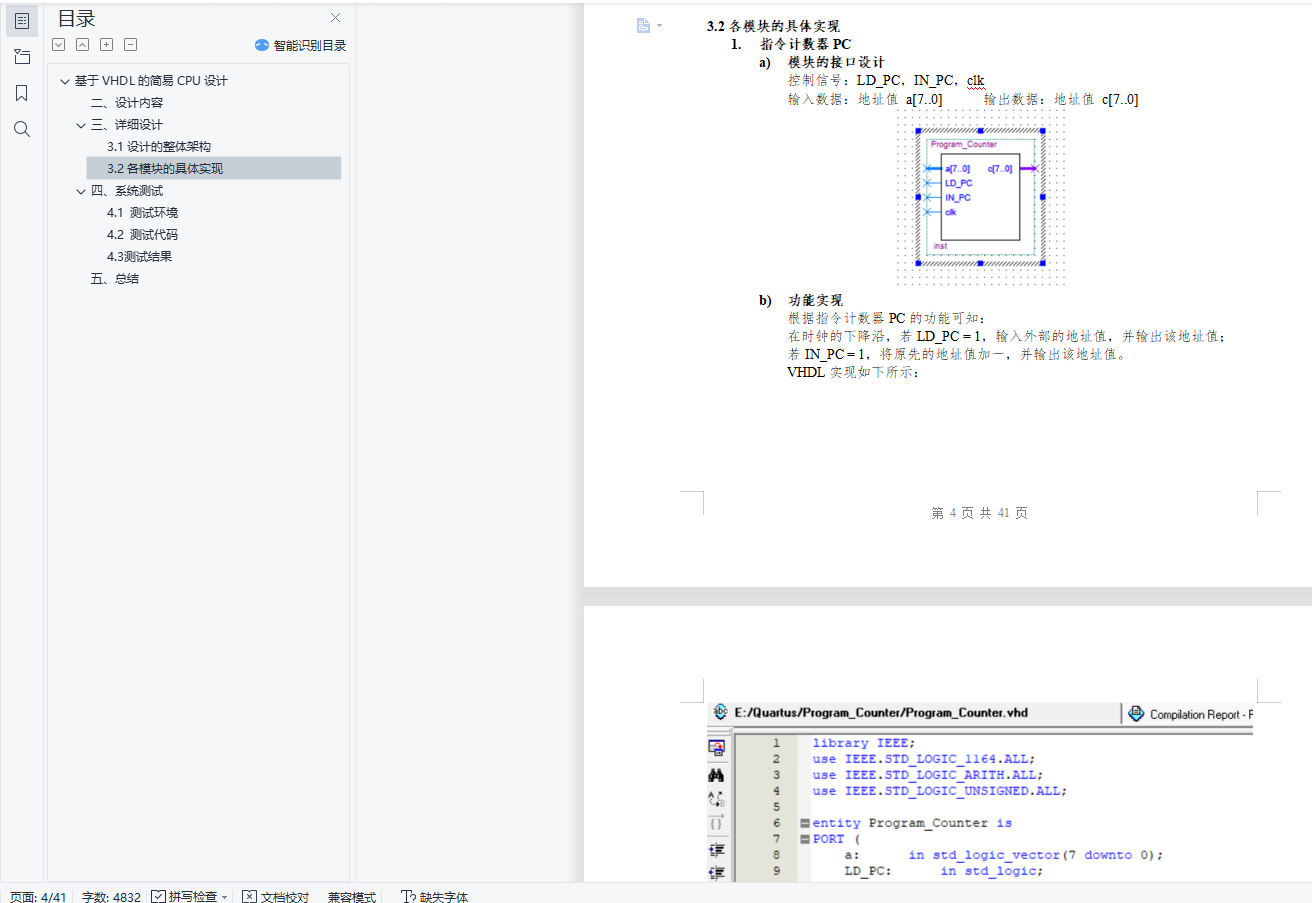Navigate to 4.1 测试环境 in outline
The width and height of the screenshot is (1312, 903).
[x=143, y=213]
